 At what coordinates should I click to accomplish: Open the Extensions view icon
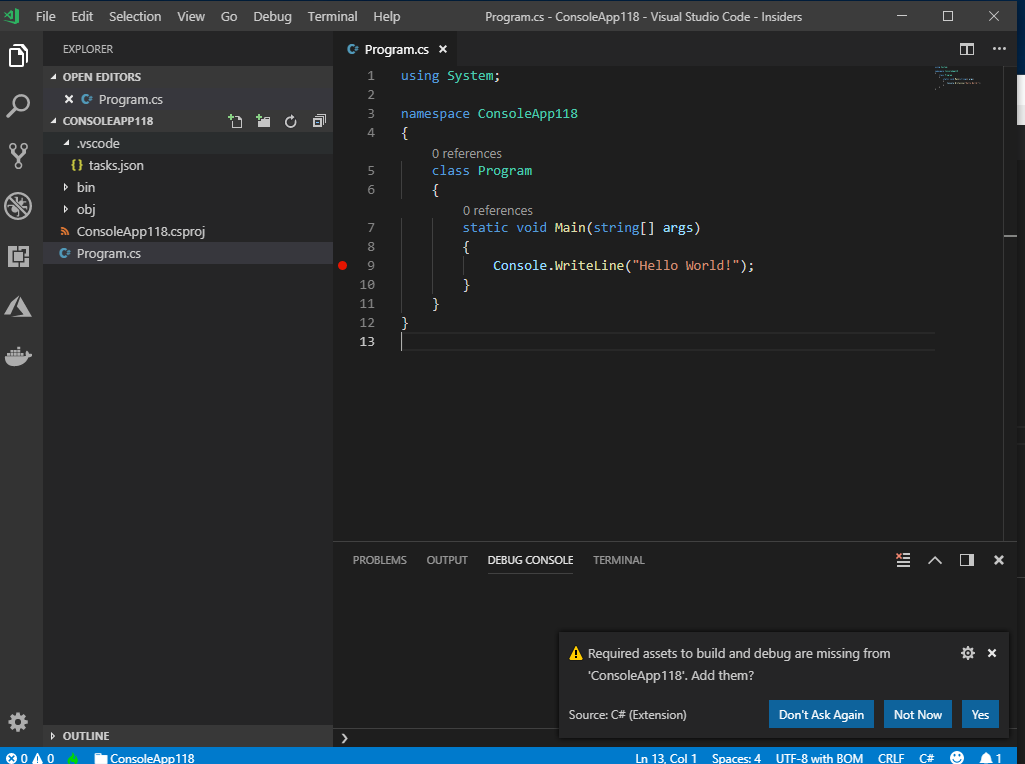point(20,256)
